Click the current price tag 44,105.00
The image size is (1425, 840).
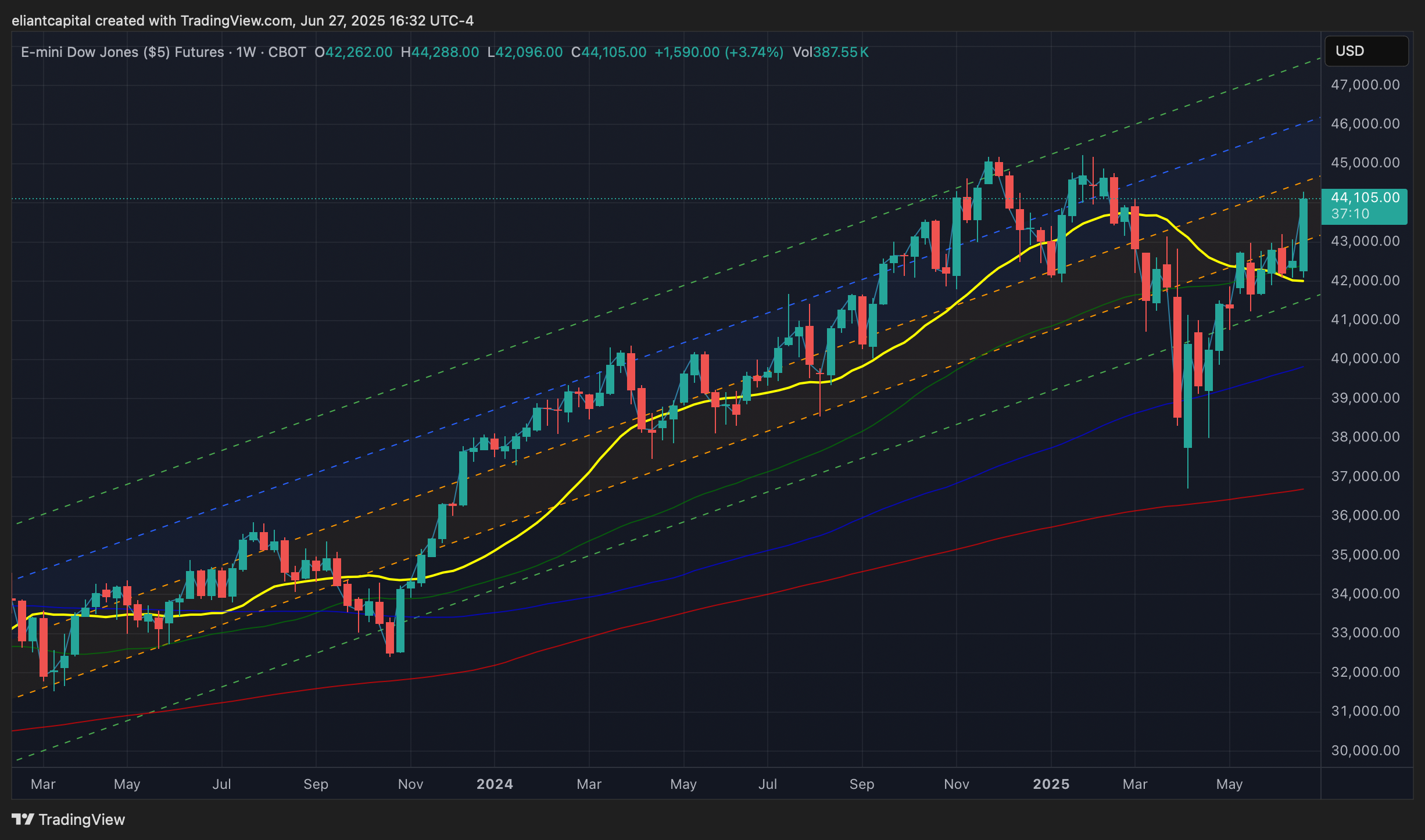pos(1365,198)
